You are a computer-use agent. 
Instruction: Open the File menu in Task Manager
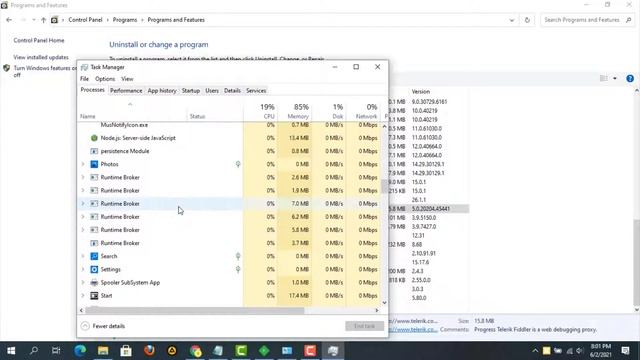pos(84,79)
